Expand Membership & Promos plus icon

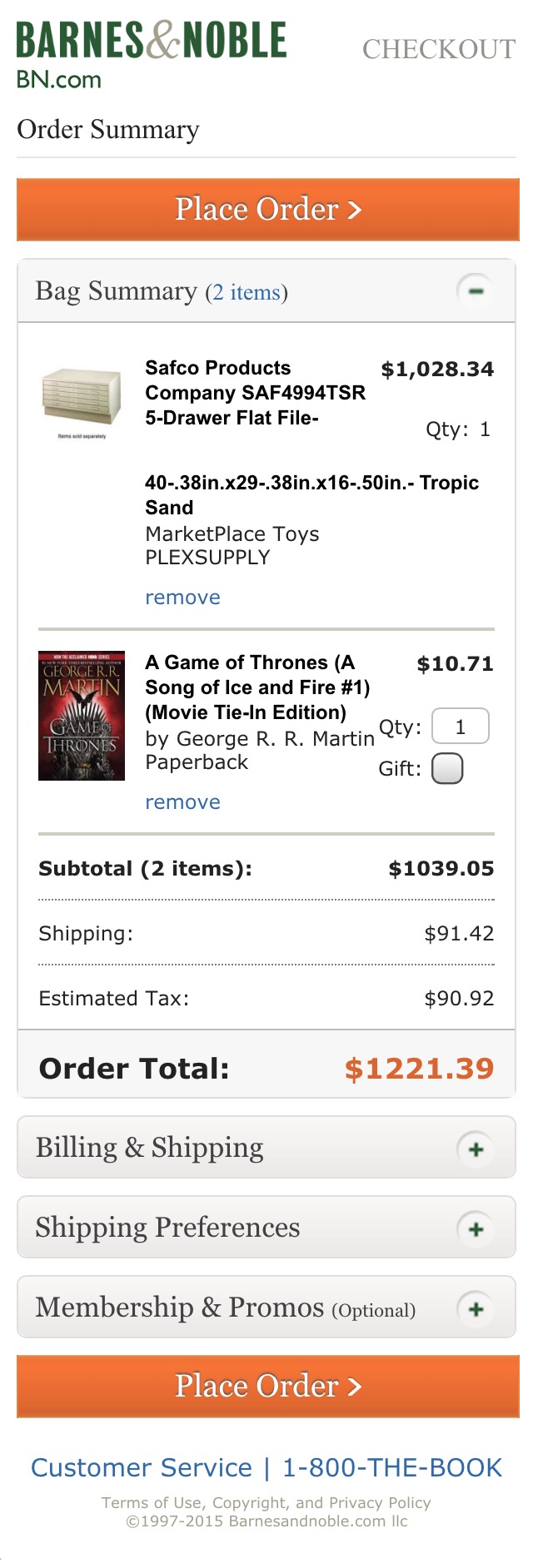click(476, 1309)
